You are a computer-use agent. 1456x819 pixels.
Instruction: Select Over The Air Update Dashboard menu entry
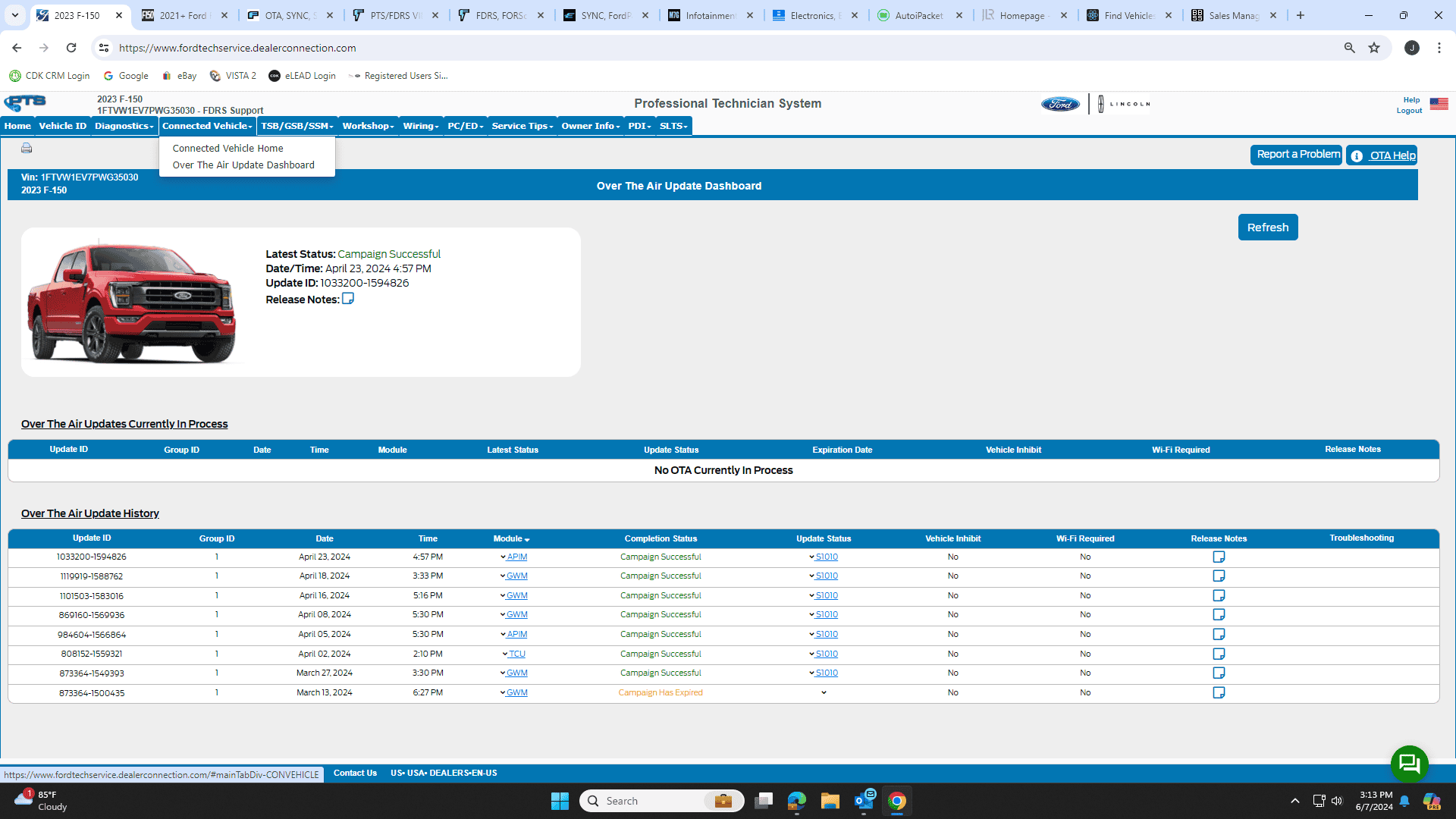pyautogui.click(x=243, y=165)
